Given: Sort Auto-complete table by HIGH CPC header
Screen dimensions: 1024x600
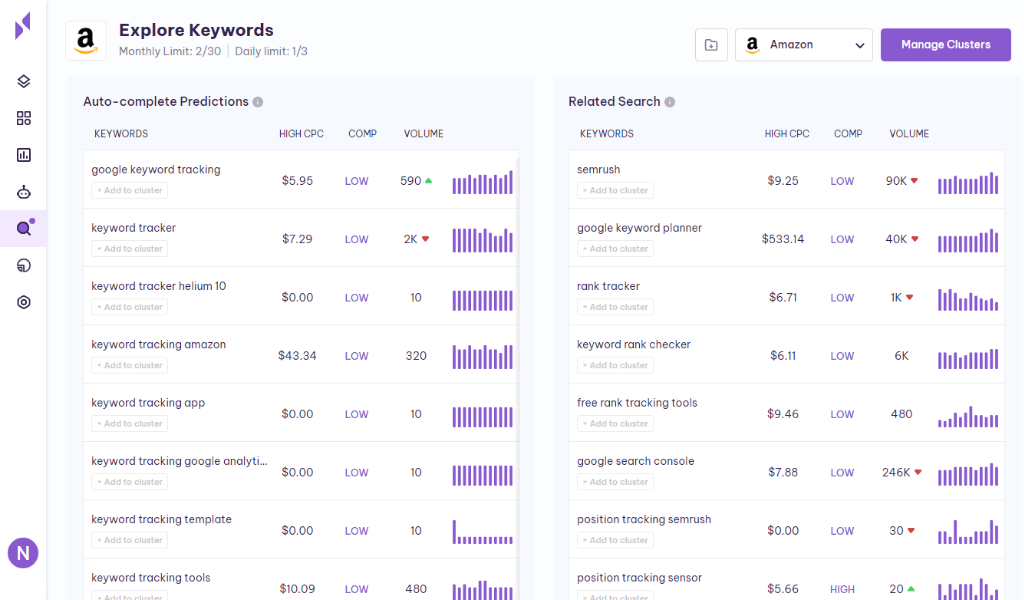Looking at the screenshot, I should coord(301,134).
